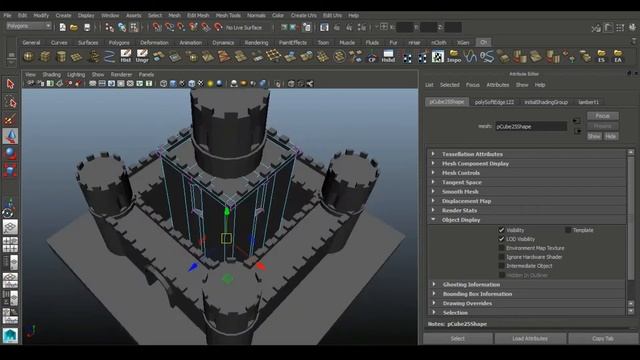Click the Ungr shelf icon

click(x=142, y=56)
